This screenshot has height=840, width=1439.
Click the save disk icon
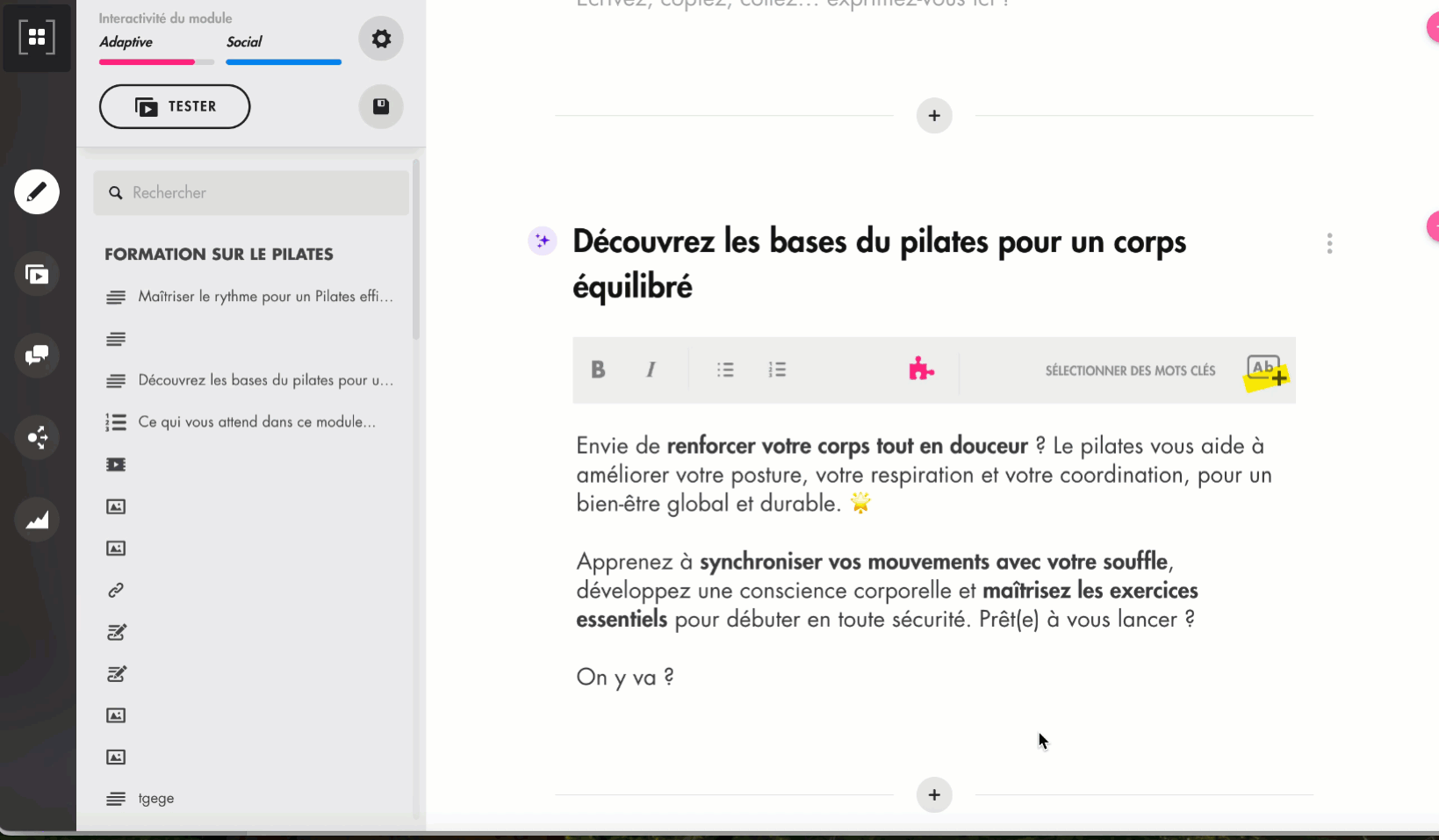381,106
